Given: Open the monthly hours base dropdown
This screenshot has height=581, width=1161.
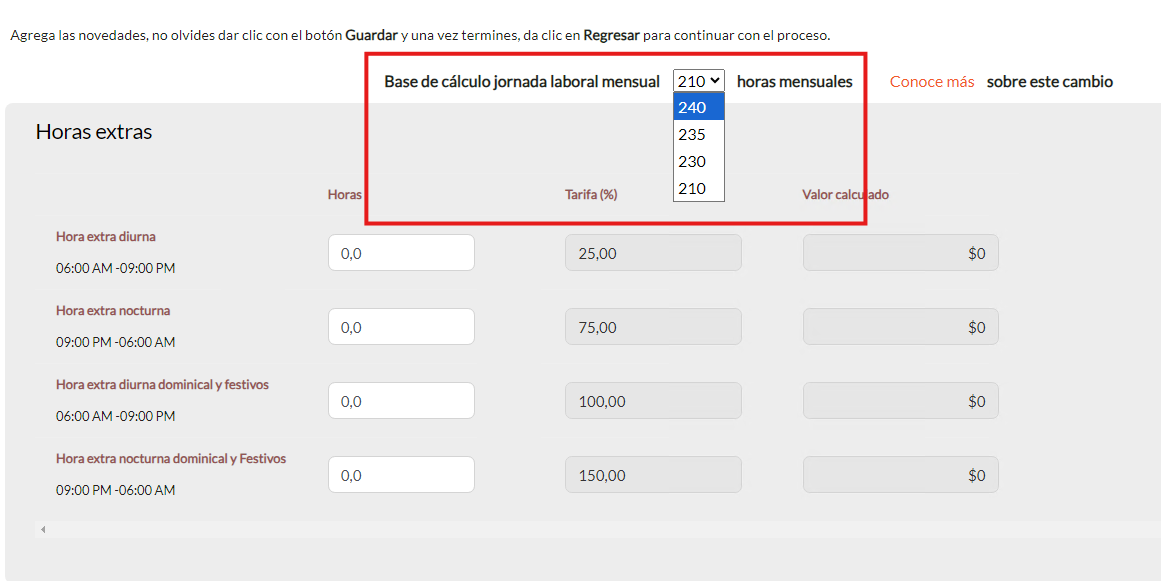Looking at the screenshot, I should tap(698, 81).
